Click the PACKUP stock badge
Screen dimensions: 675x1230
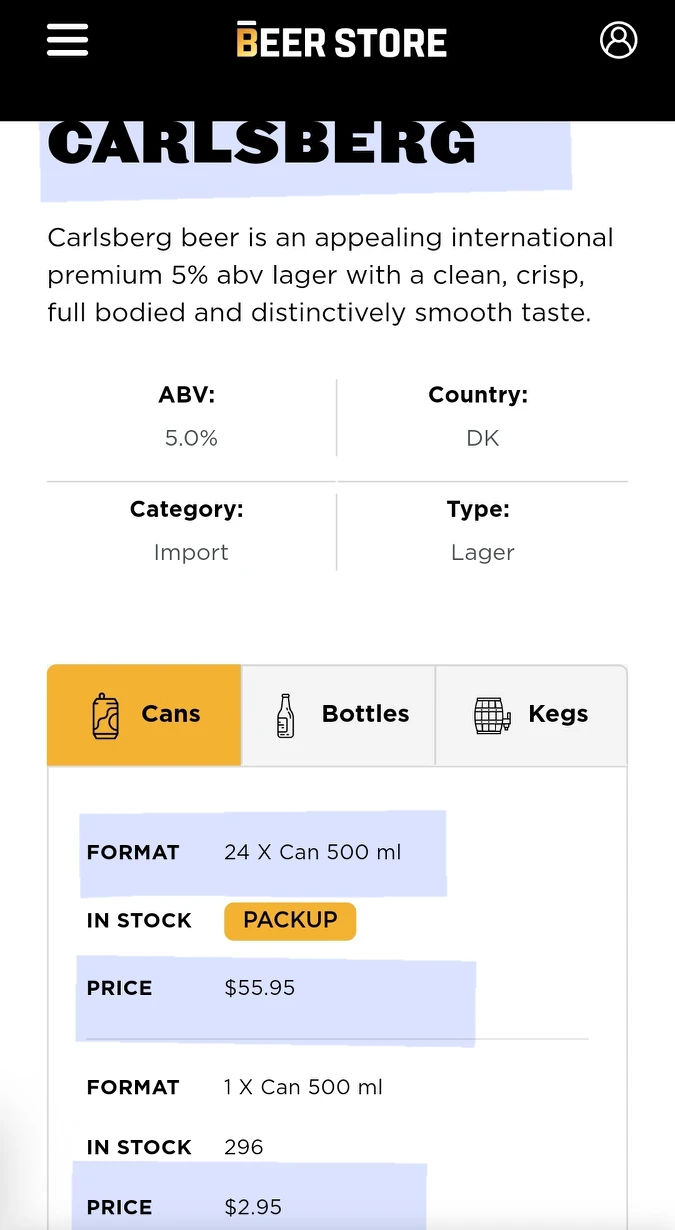coord(290,921)
